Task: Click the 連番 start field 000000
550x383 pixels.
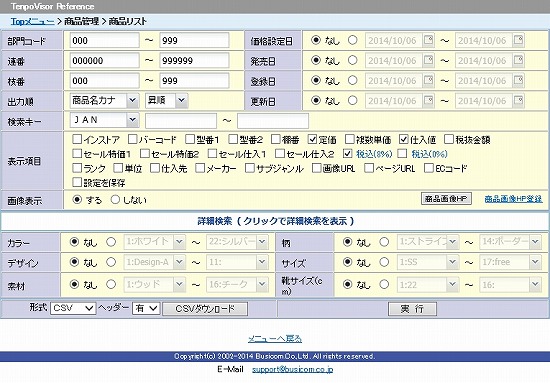Action: pos(105,60)
